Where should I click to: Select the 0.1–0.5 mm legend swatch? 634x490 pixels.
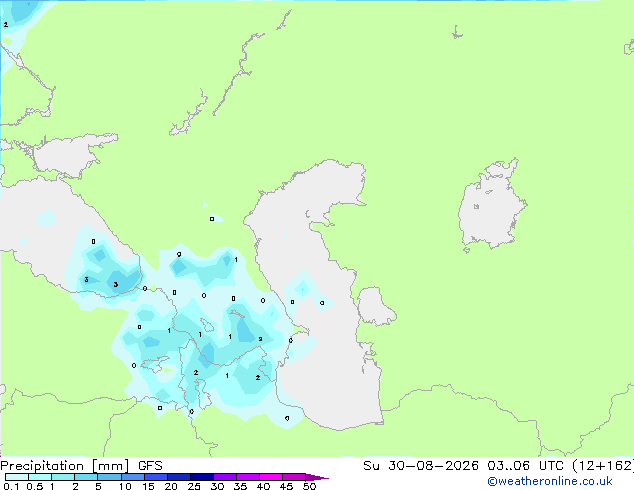pyautogui.click(x=17, y=477)
